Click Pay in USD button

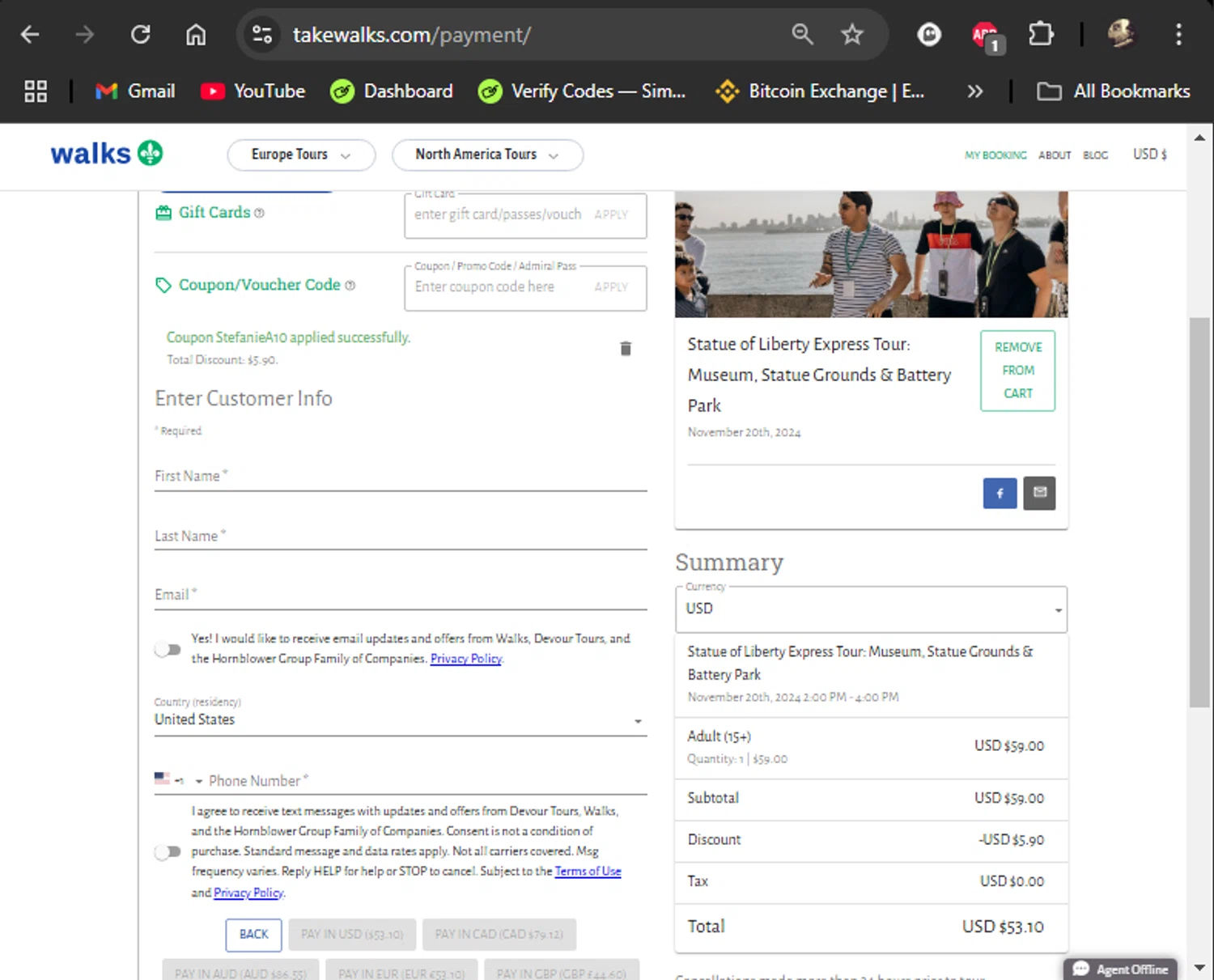pyautogui.click(x=352, y=935)
